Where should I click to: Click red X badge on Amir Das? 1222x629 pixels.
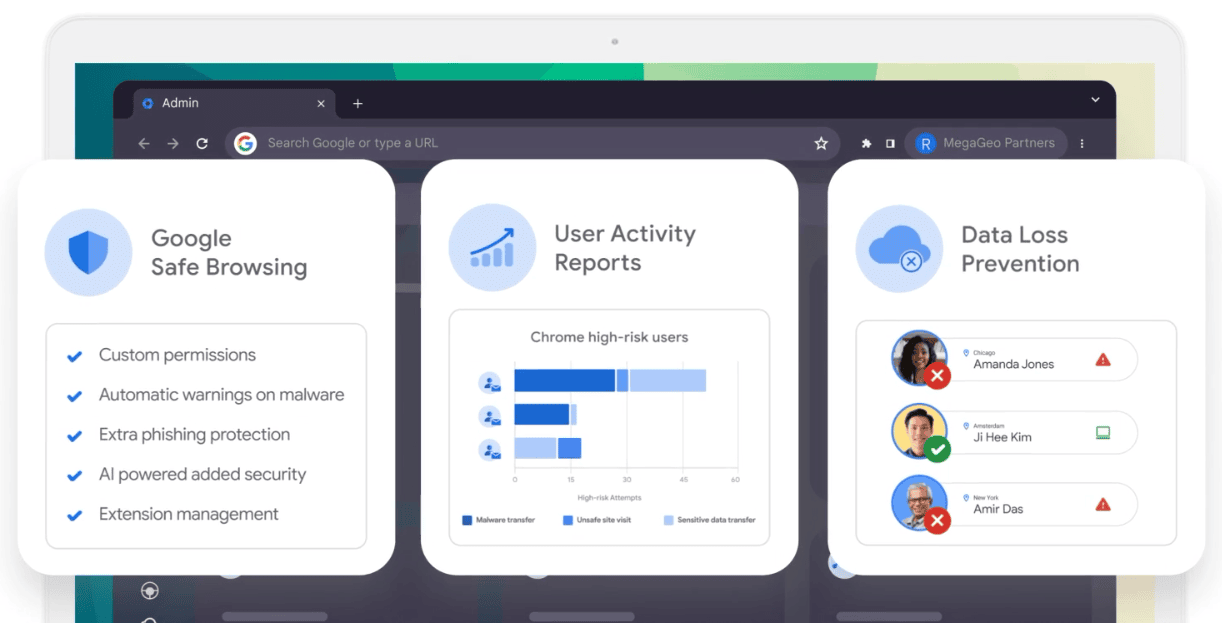(937, 521)
